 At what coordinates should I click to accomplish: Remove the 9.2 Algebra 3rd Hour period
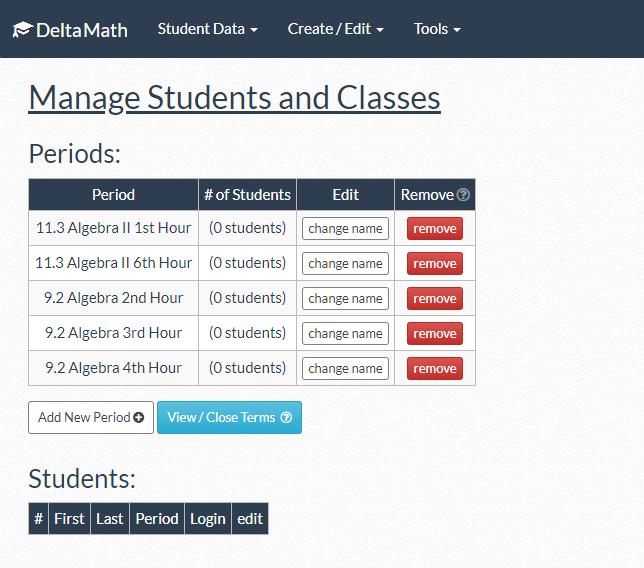pos(435,334)
